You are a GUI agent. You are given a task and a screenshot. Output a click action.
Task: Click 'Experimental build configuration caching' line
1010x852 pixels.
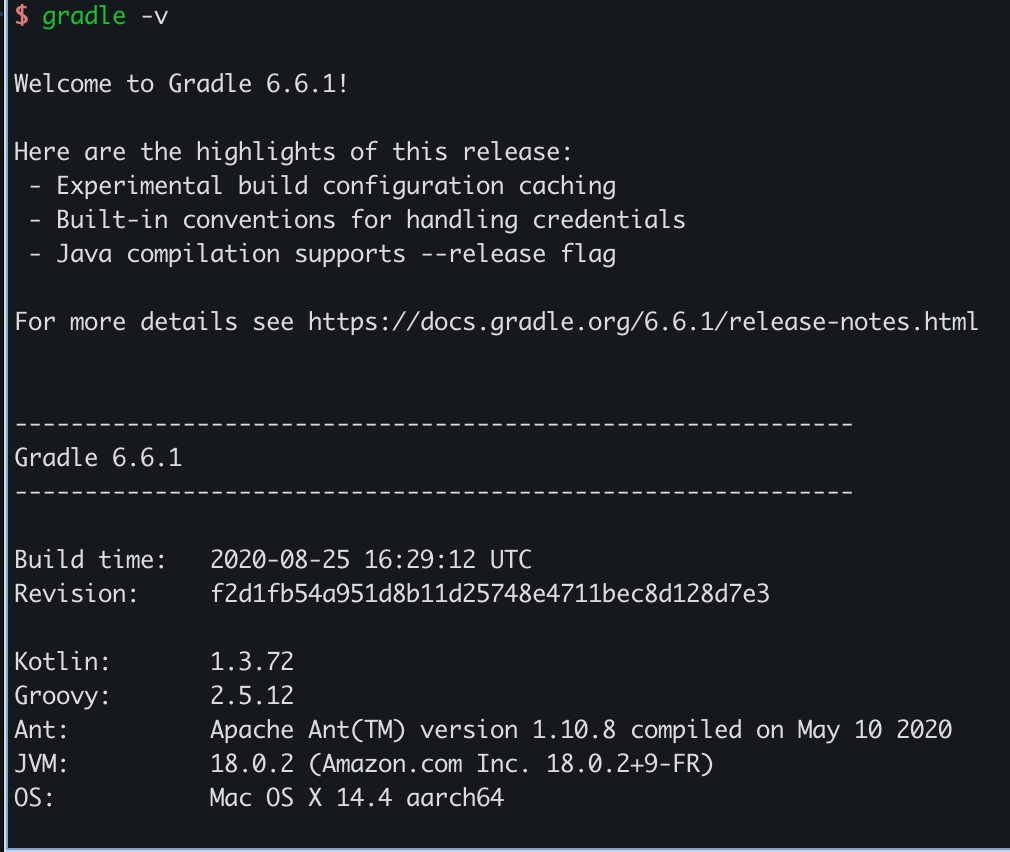[x=336, y=186]
